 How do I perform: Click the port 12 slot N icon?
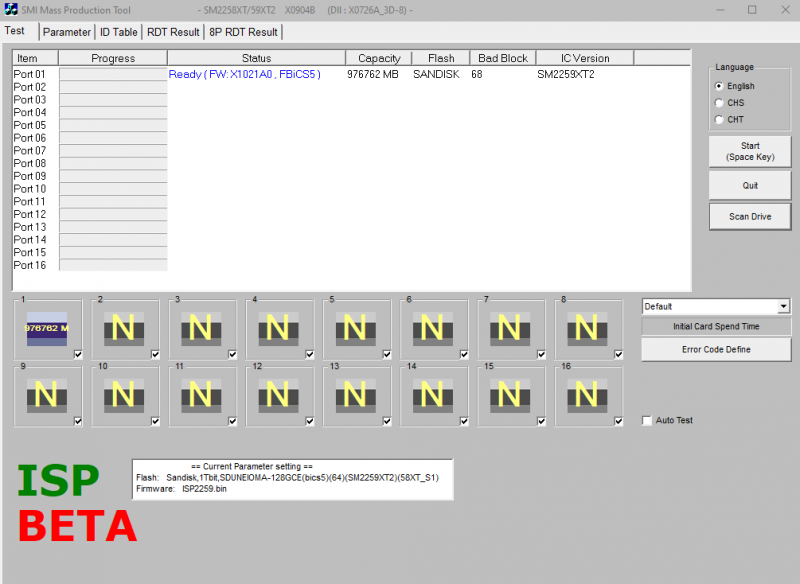click(x=278, y=395)
